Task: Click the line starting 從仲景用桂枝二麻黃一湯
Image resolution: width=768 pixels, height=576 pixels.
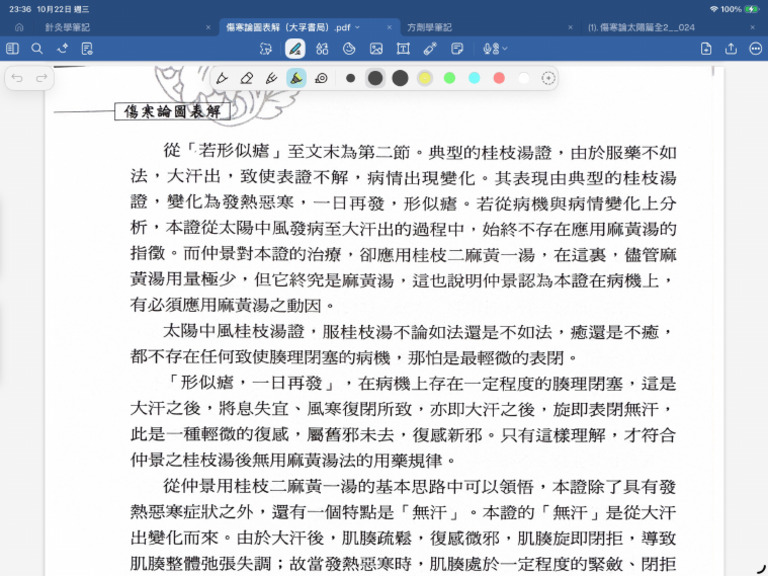Action: pyautogui.click(x=419, y=486)
